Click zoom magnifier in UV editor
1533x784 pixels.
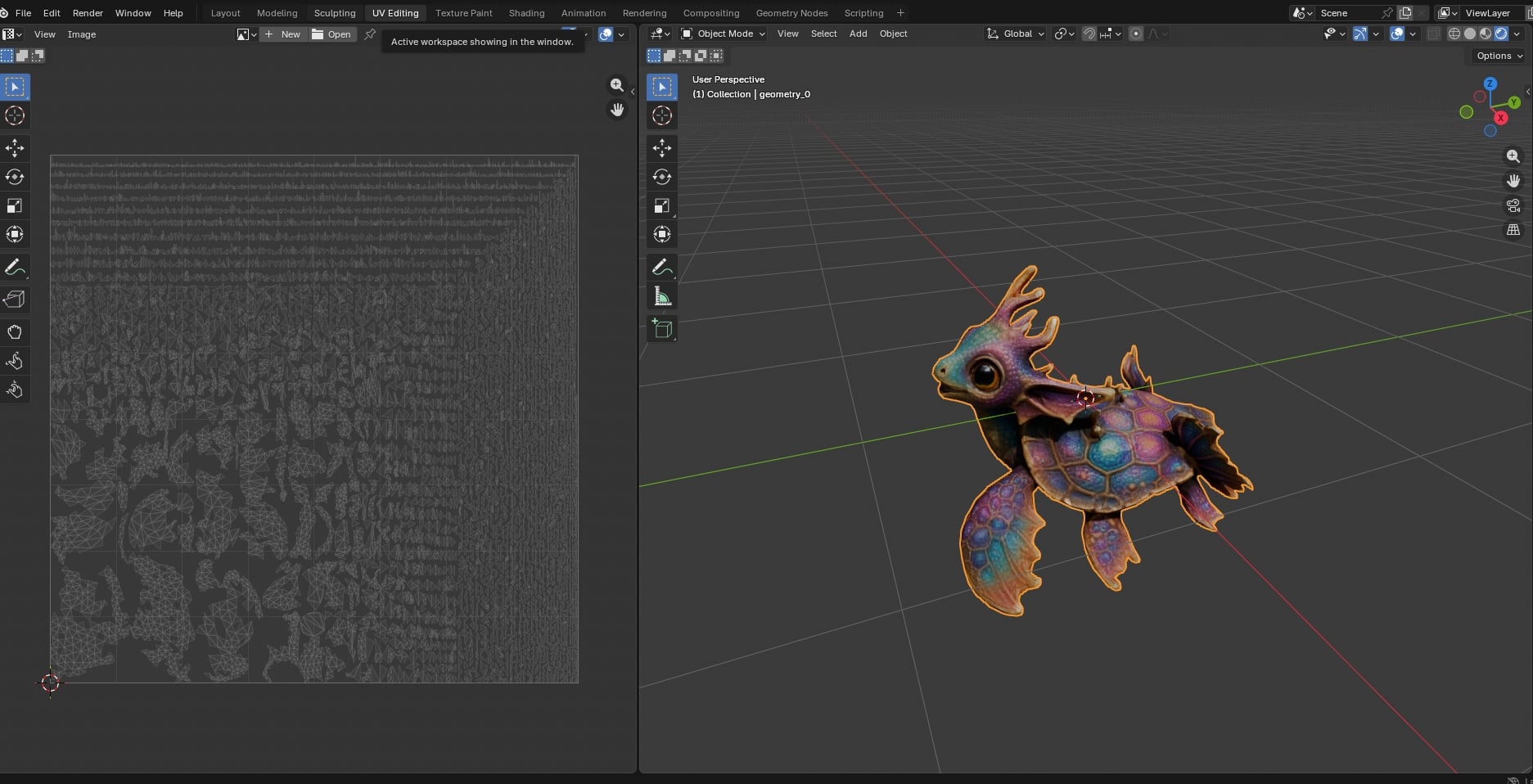tap(617, 85)
